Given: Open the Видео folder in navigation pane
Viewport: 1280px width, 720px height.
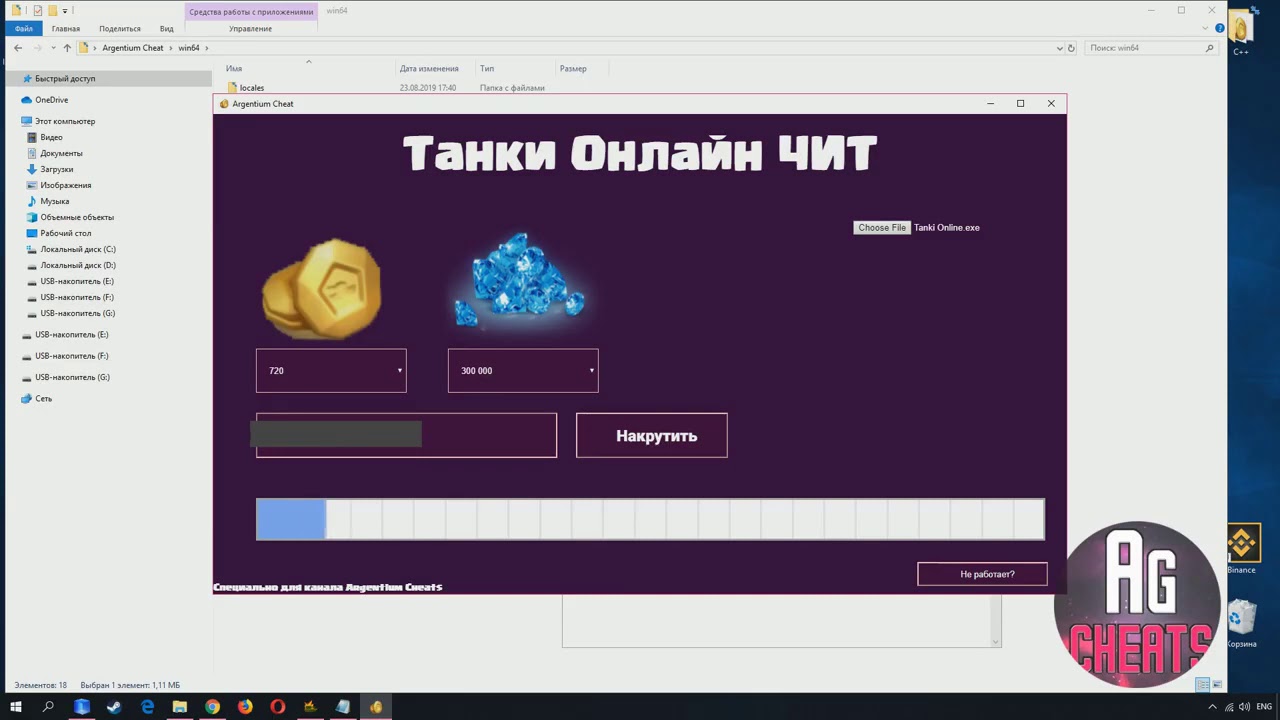Looking at the screenshot, I should (51, 137).
